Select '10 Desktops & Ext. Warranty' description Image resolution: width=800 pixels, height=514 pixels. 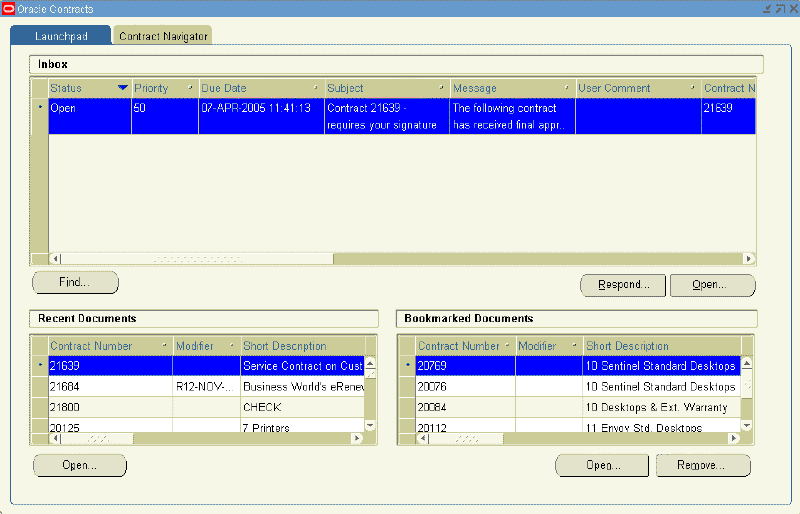click(x=662, y=407)
